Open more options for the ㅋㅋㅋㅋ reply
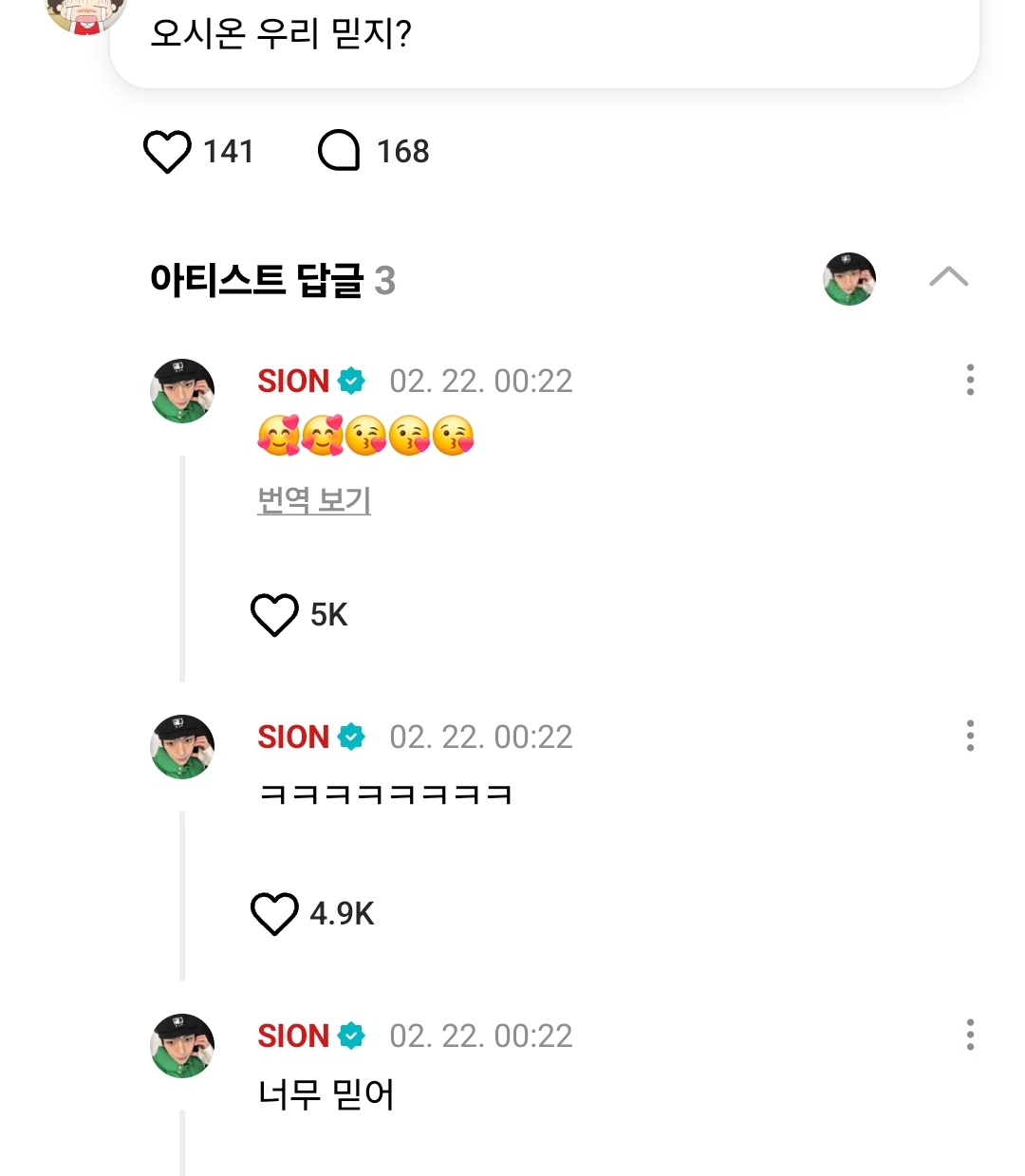Screen dimensions: 1025x1176 970,736
